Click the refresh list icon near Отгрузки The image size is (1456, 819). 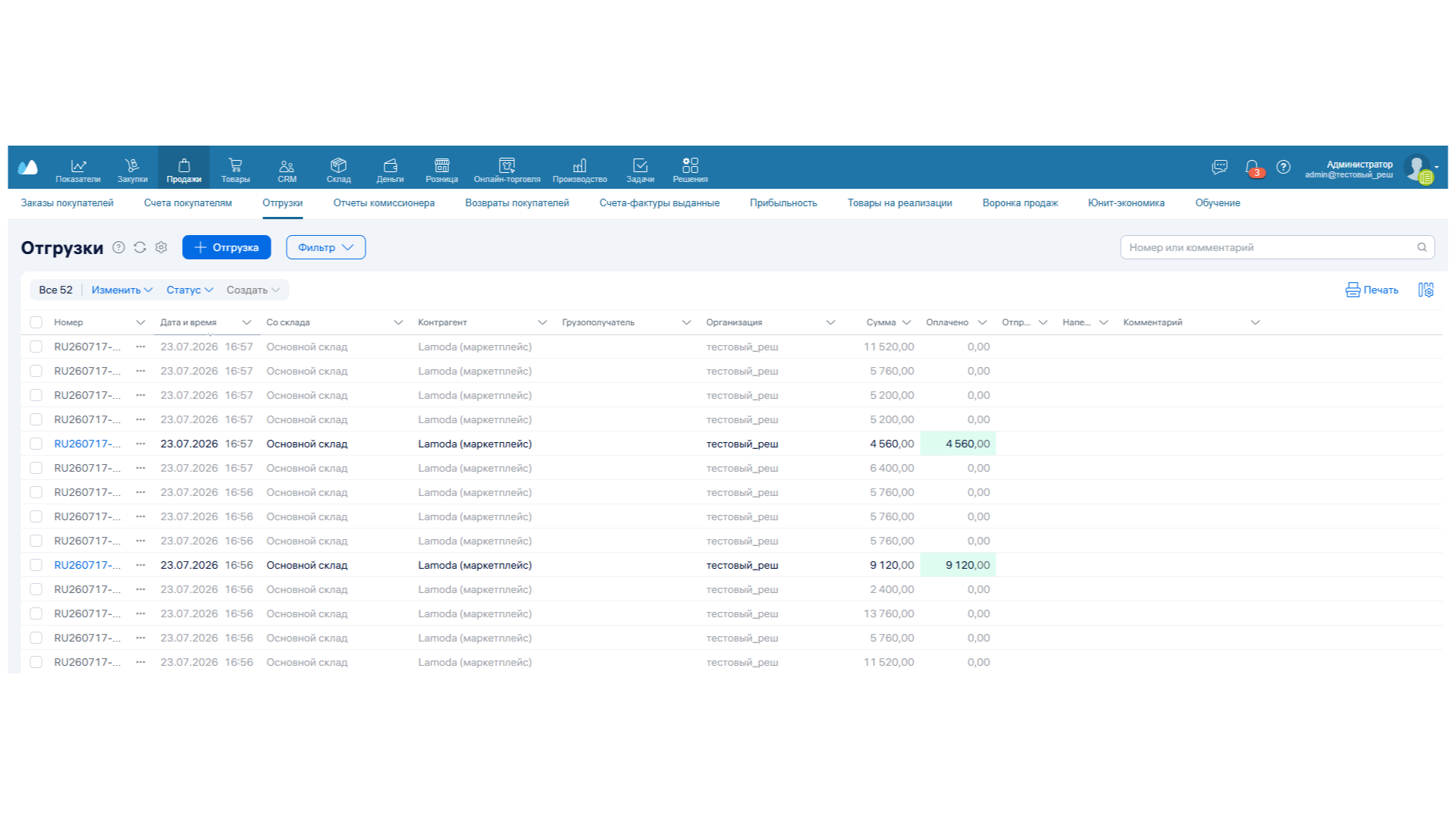coord(140,247)
